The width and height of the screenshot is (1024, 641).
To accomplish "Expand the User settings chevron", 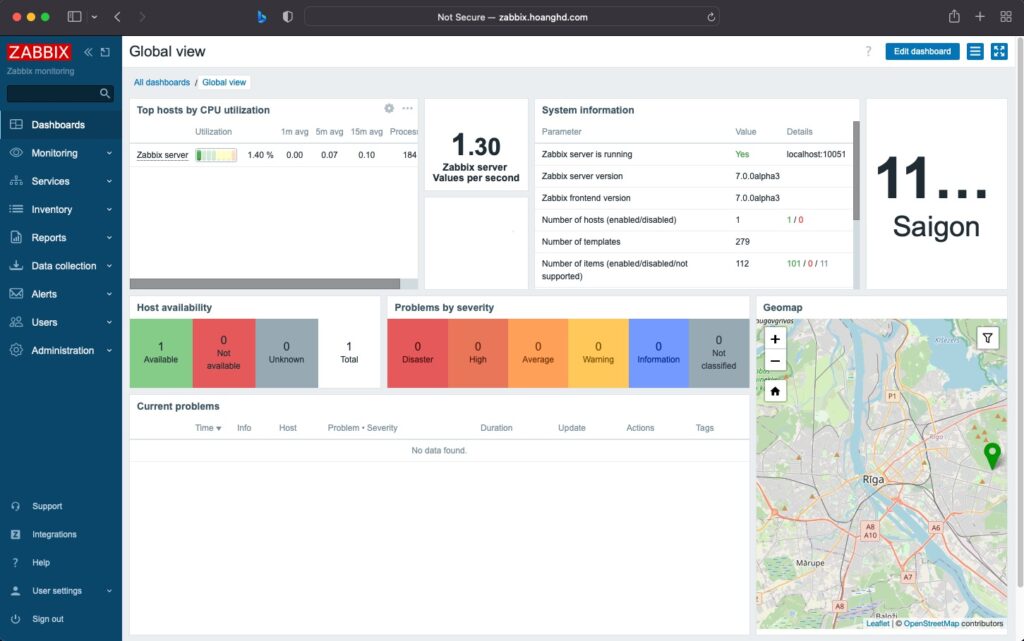I will coord(109,591).
